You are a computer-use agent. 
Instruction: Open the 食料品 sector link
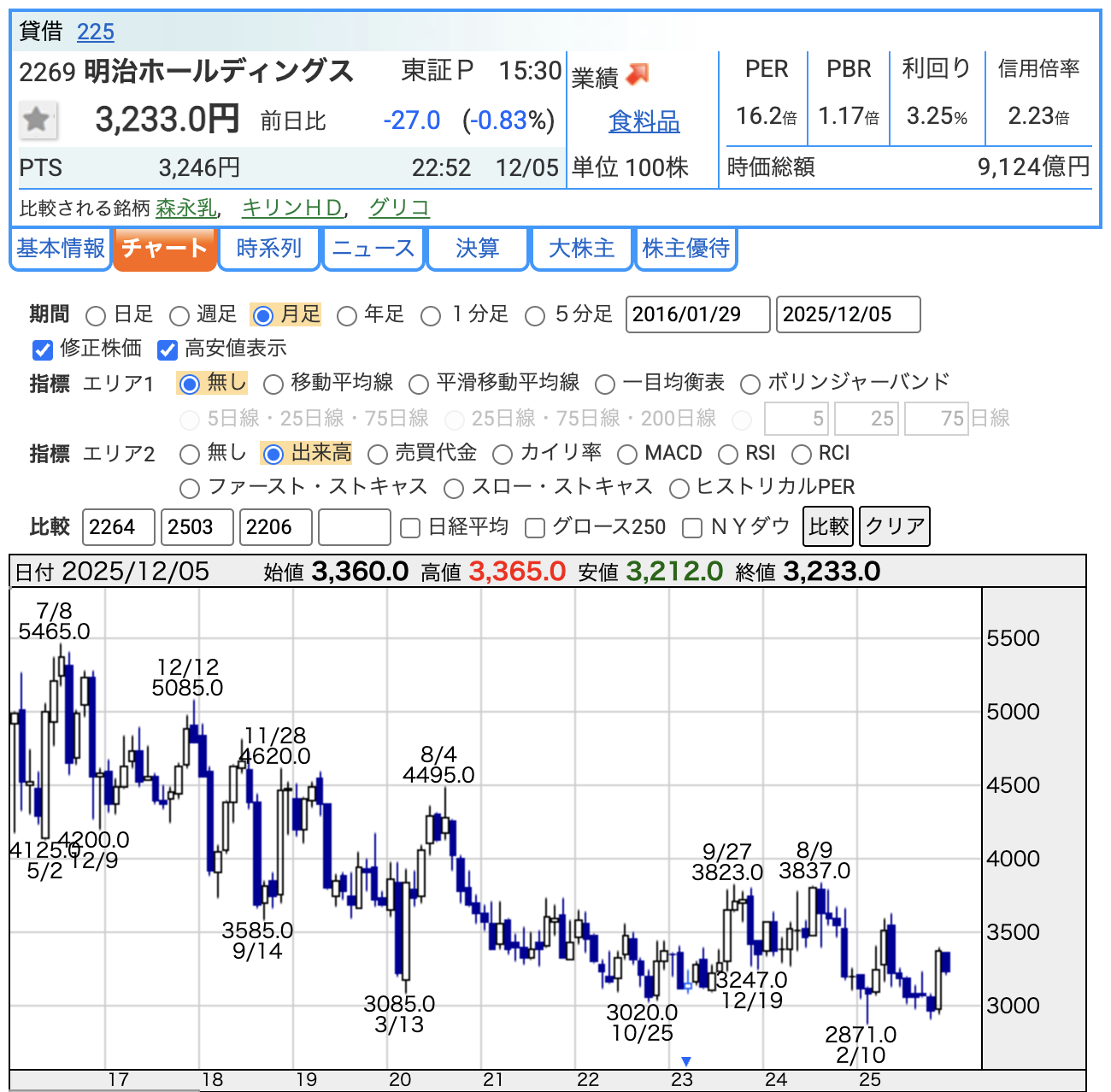click(644, 122)
